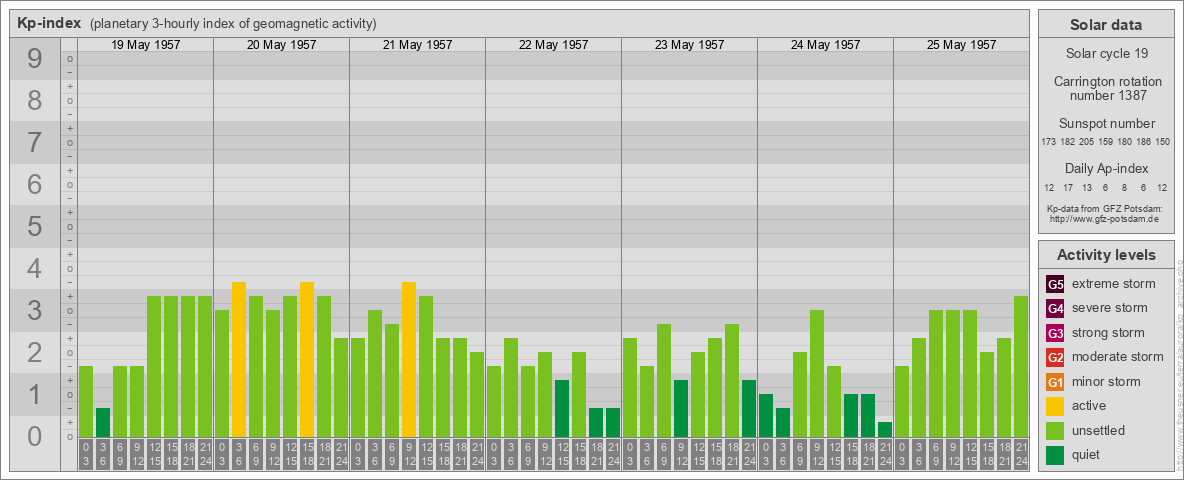Click the '0 3' time label under 19 May
The height and width of the screenshot is (480, 1184).
point(86,454)
